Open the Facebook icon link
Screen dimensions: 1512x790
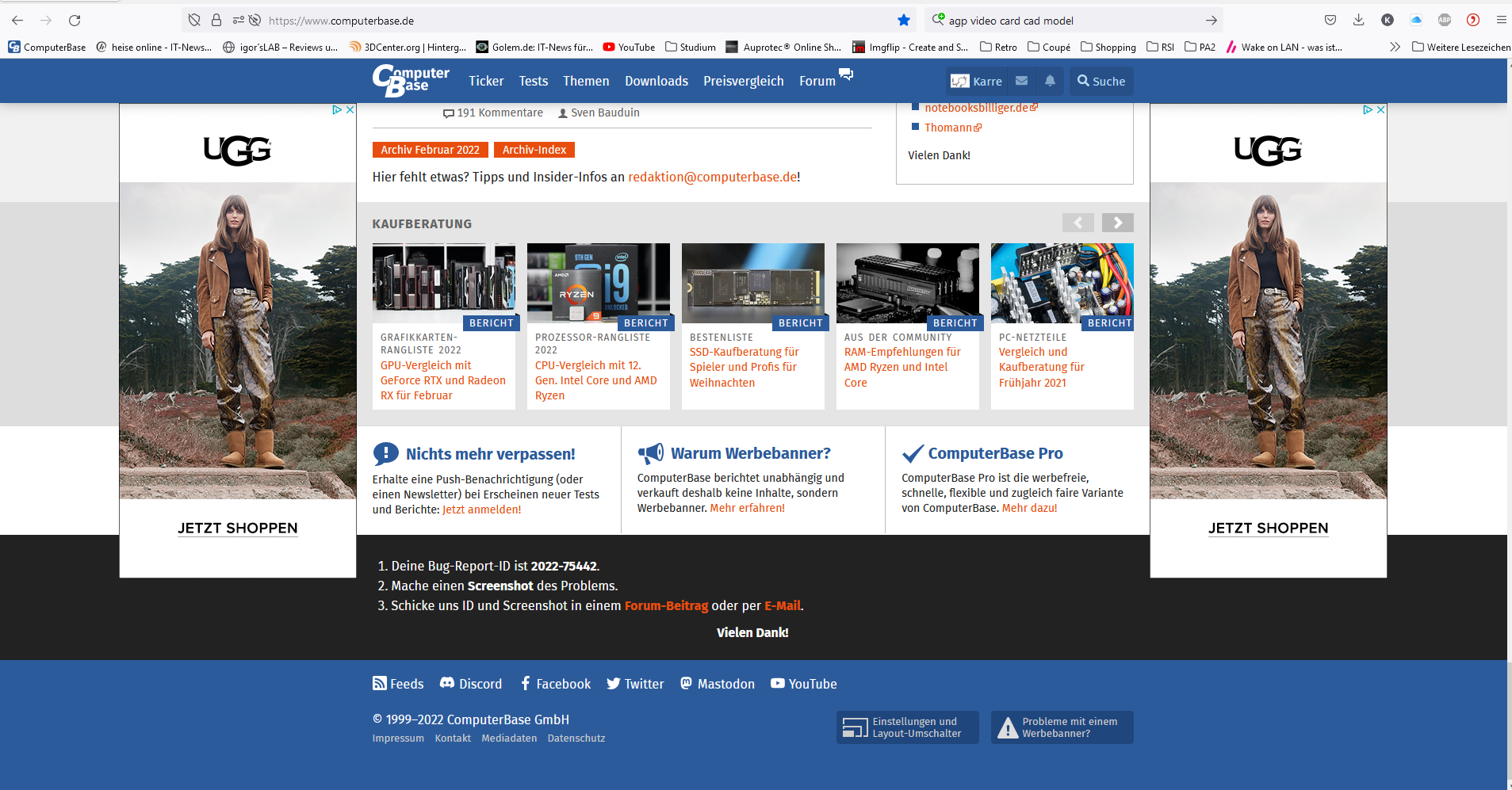point(555,684)
